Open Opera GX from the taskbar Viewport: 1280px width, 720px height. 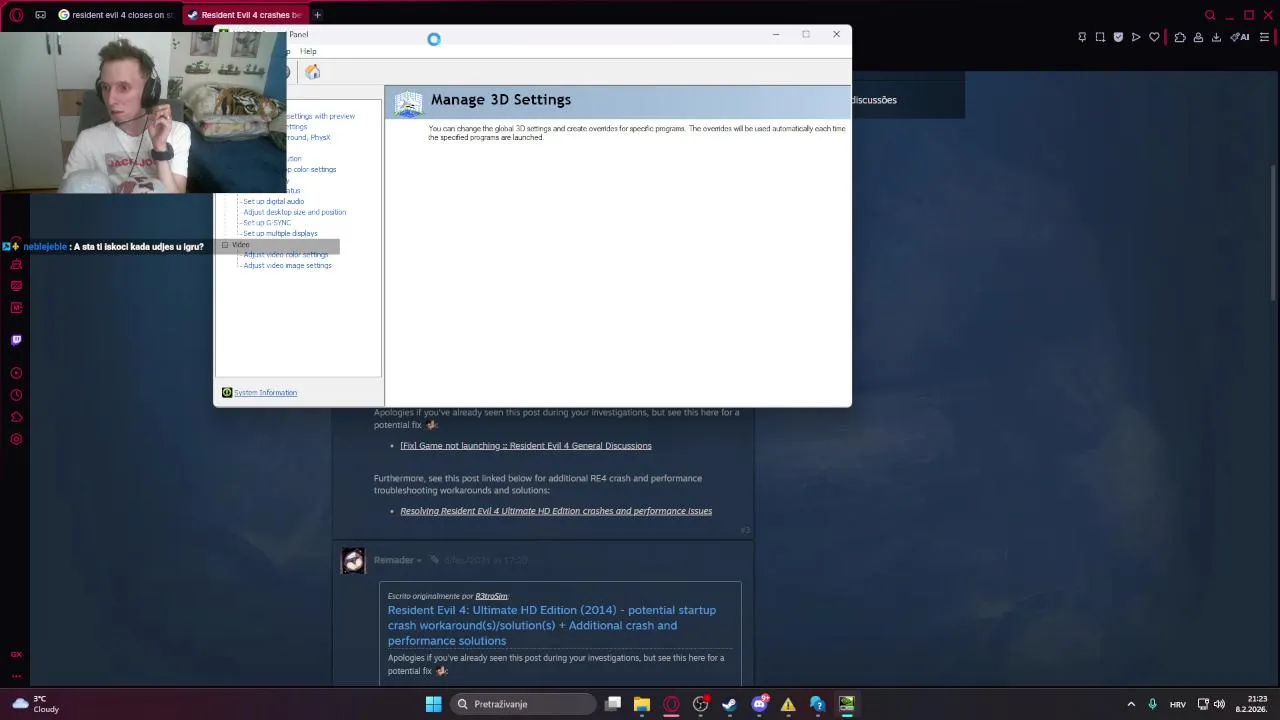[671, 704]
